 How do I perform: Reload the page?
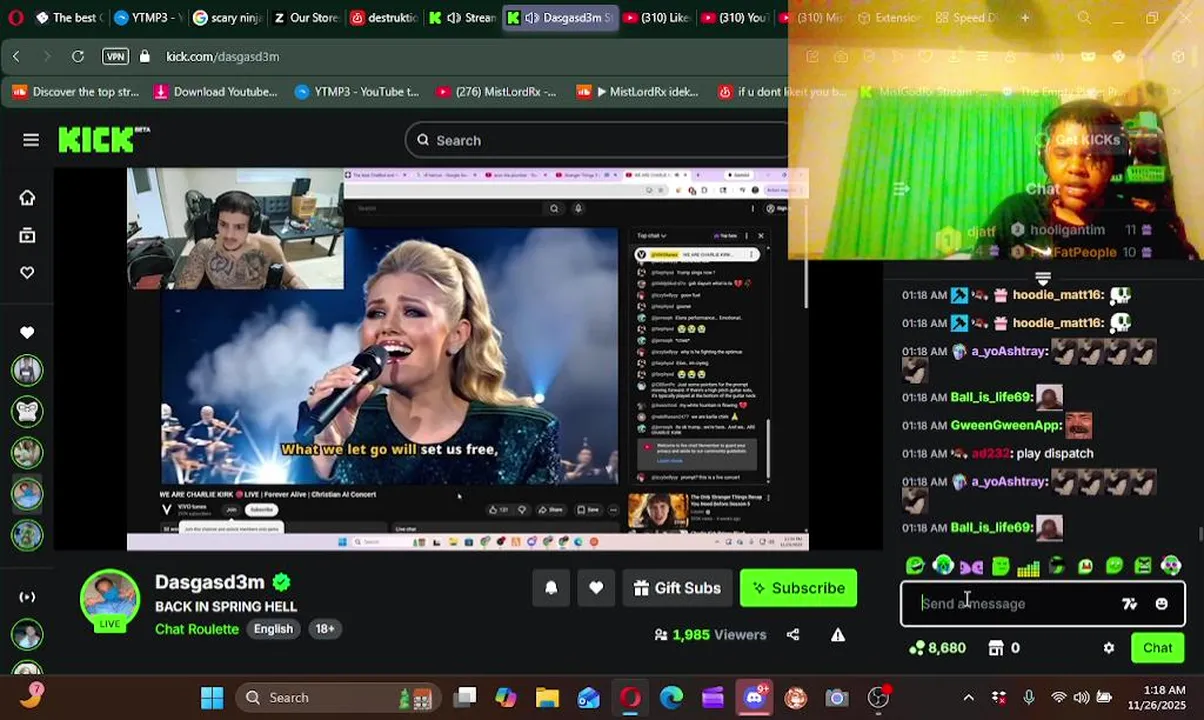coord(78,57)
